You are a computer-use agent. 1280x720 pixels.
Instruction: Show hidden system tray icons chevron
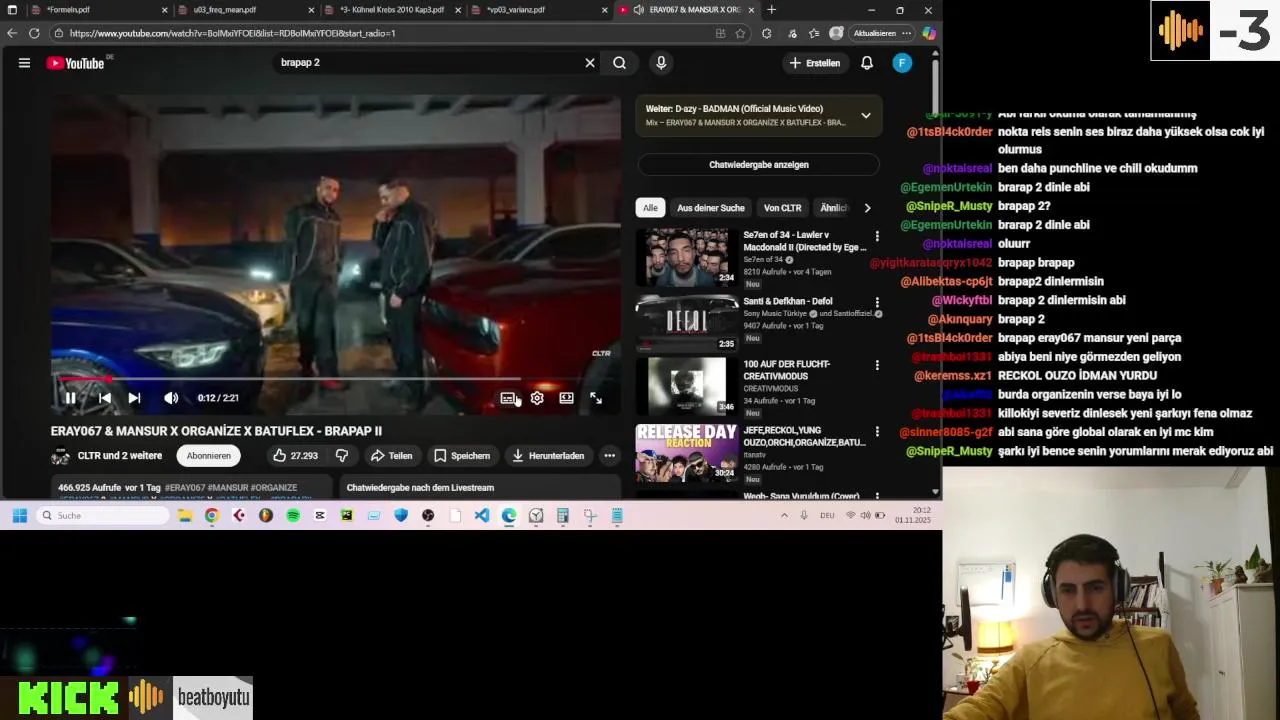(x=784, y=515)
